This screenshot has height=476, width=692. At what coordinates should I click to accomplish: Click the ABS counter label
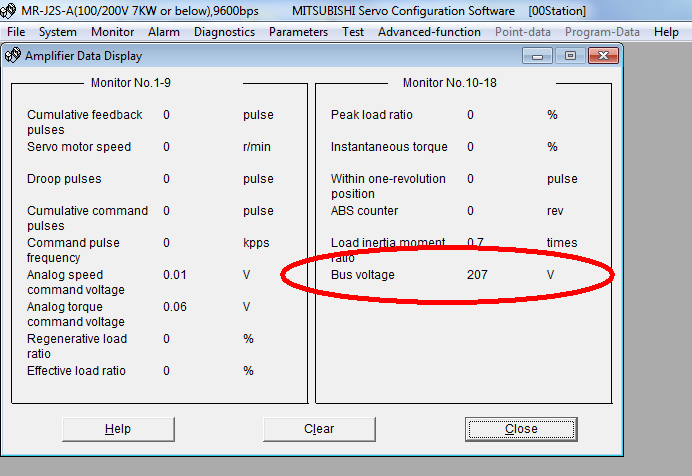(x=365, y=211)
